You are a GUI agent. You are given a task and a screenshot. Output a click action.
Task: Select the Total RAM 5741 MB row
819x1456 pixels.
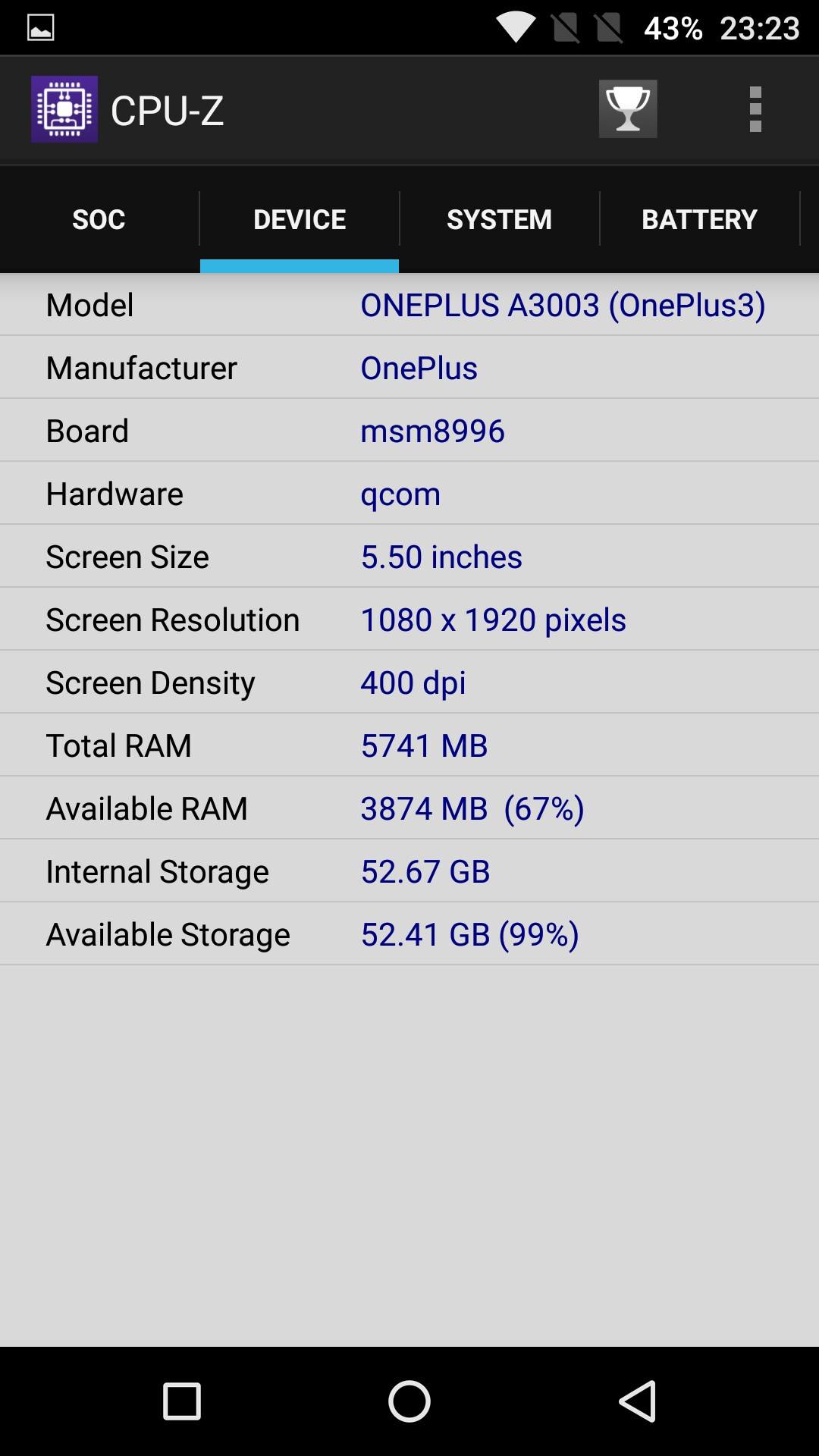409,745
